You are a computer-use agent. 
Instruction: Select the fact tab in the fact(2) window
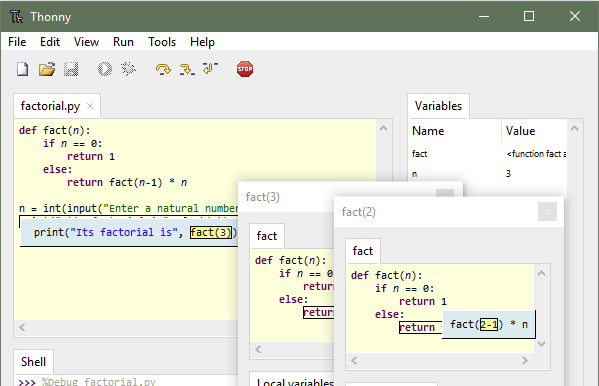coord(363,251)
